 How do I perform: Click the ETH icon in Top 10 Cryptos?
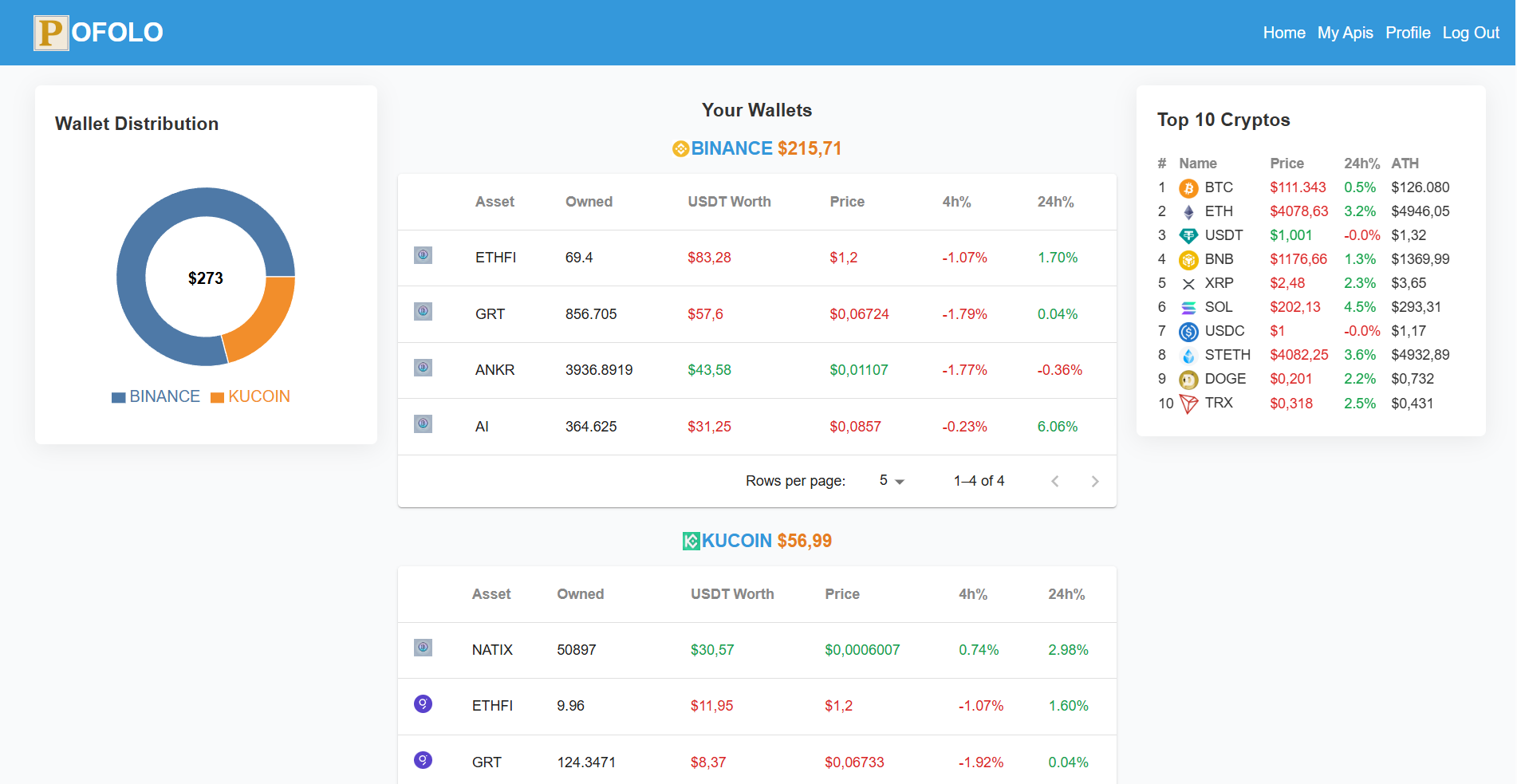(1188, 211)
